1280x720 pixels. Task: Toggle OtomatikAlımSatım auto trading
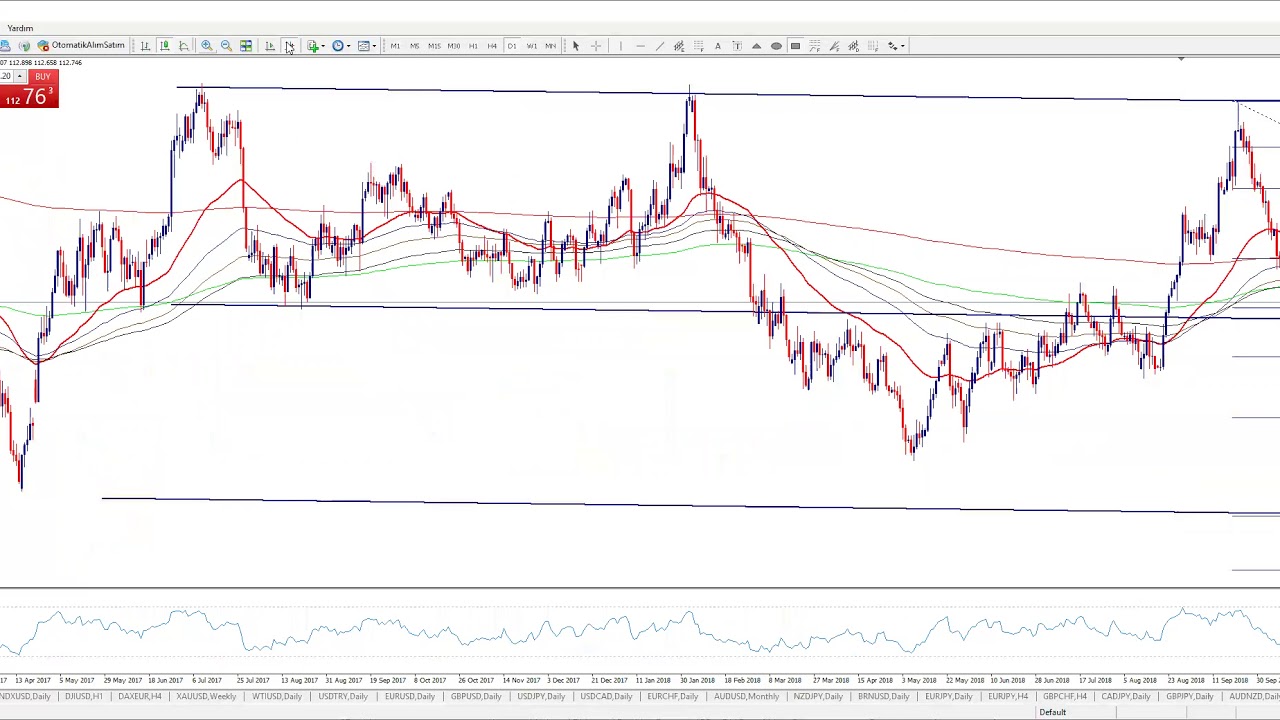pos(81,46)
